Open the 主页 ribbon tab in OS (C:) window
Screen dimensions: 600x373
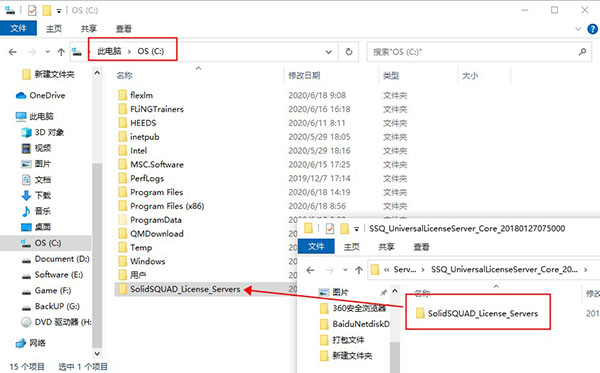click(54, 29)
